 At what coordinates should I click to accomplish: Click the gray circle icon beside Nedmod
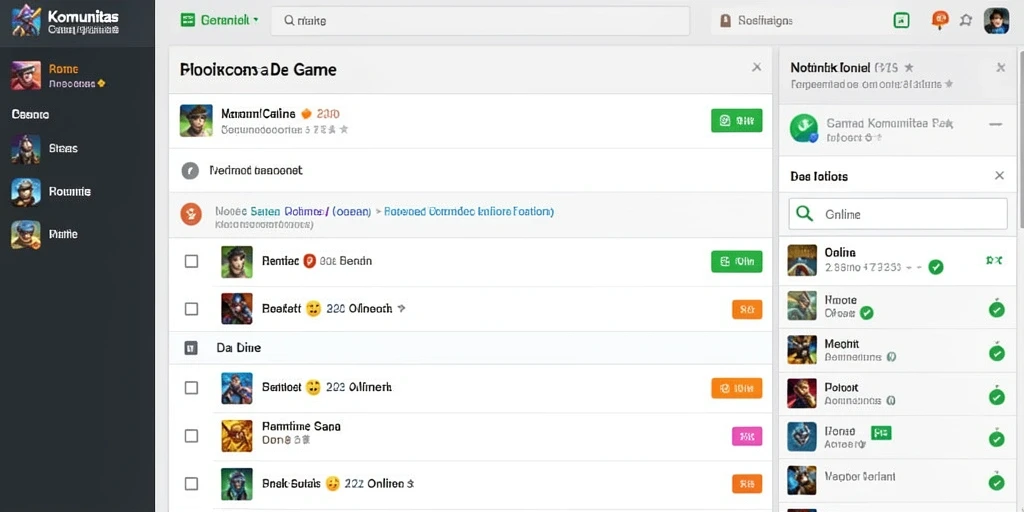point(189,171)
